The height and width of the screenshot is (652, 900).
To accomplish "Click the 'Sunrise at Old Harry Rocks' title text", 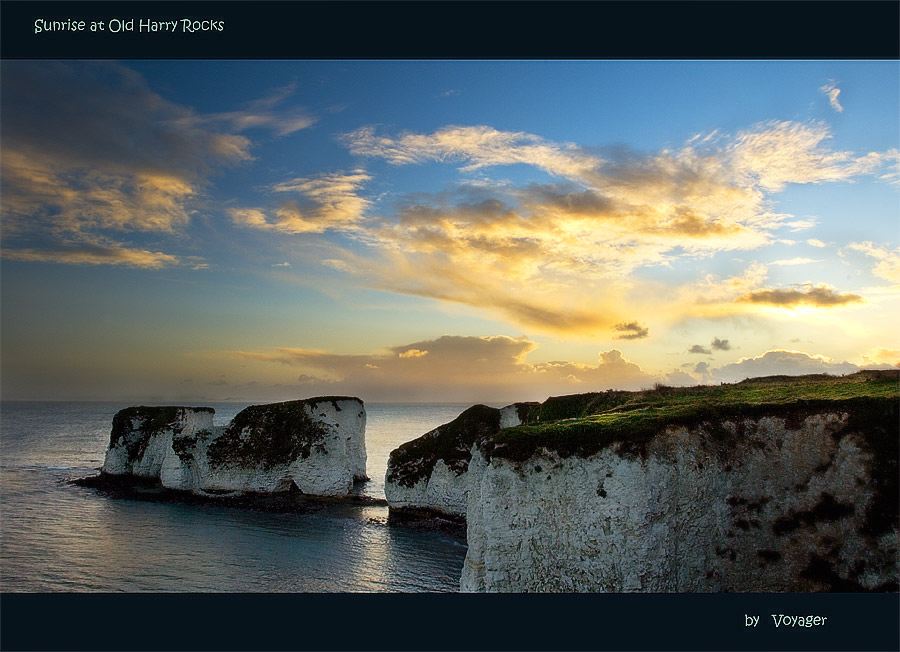I will [129, 26].
